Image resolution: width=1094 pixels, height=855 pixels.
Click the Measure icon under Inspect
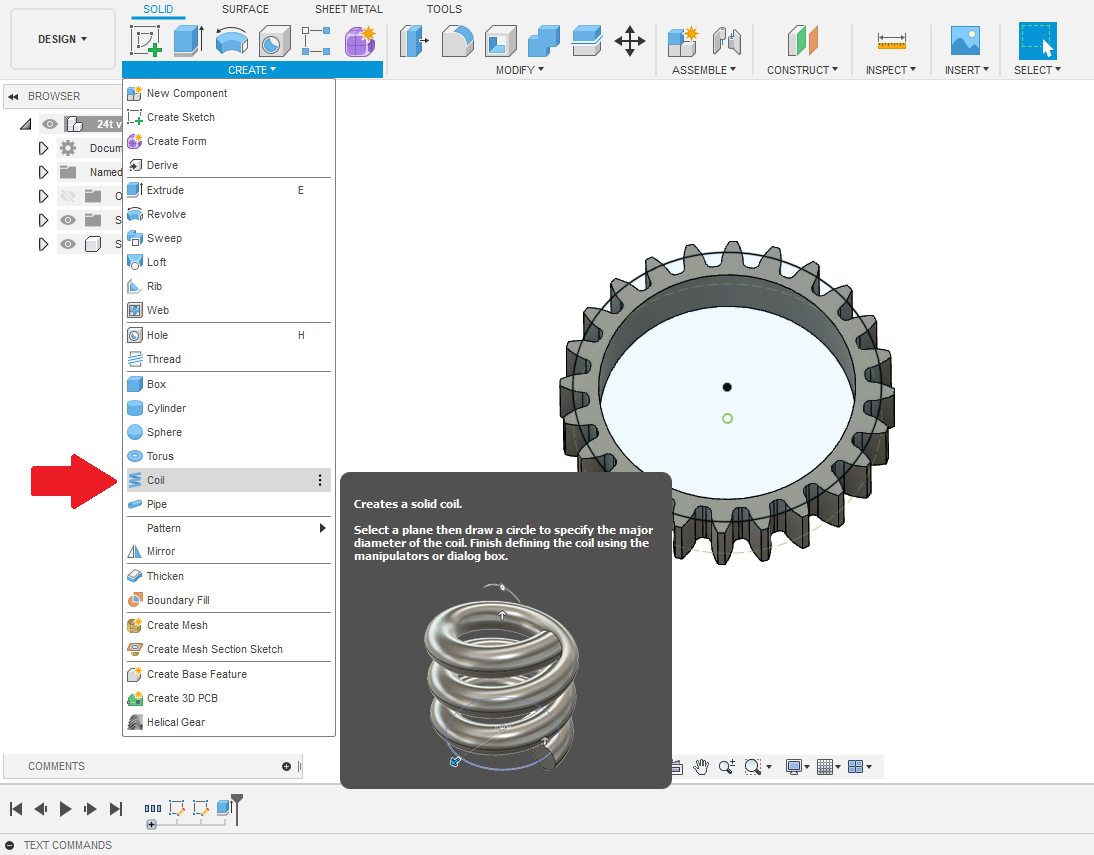[x=891, y=41]
